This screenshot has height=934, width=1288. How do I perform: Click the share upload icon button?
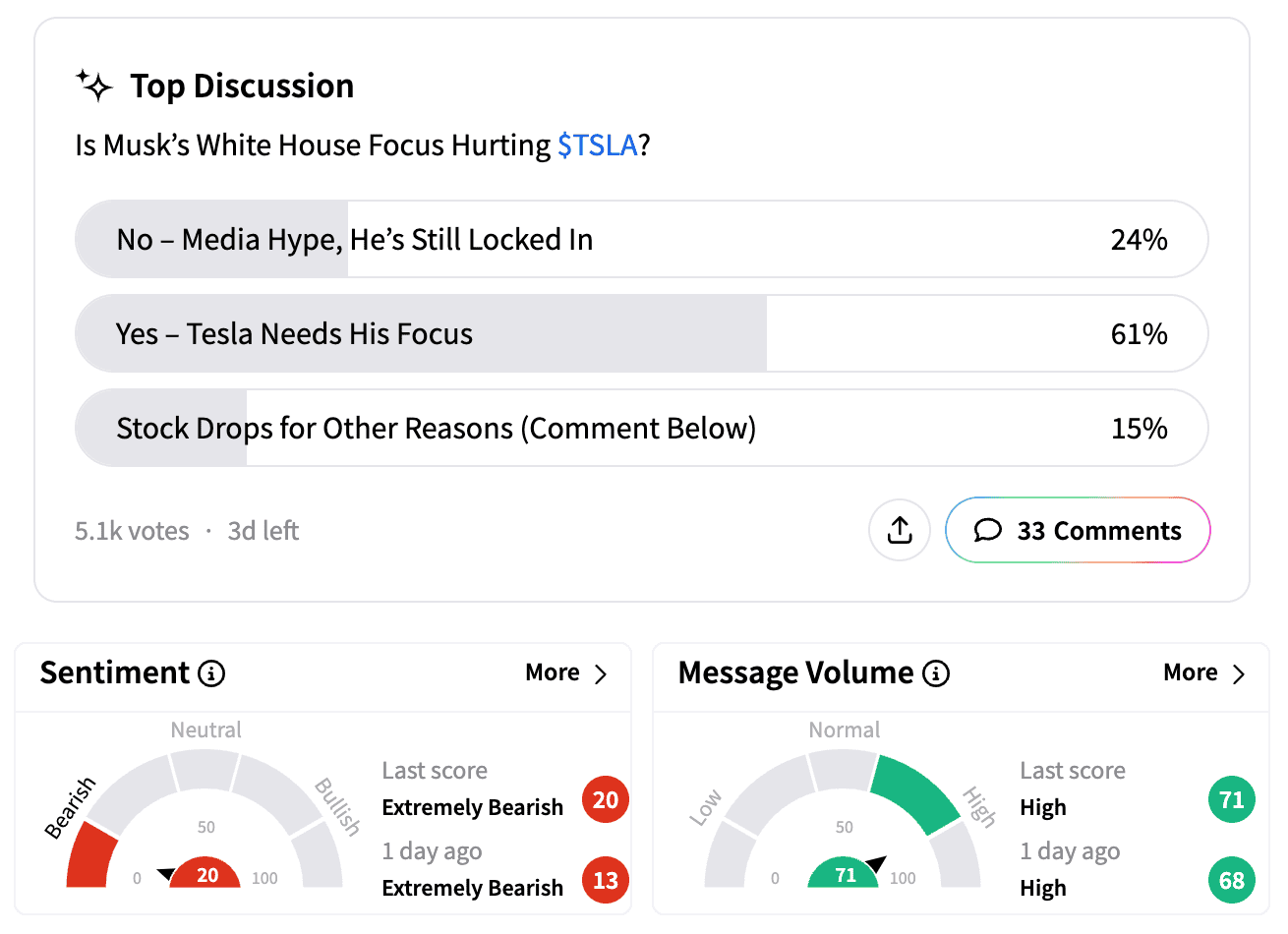pos(899,531)
